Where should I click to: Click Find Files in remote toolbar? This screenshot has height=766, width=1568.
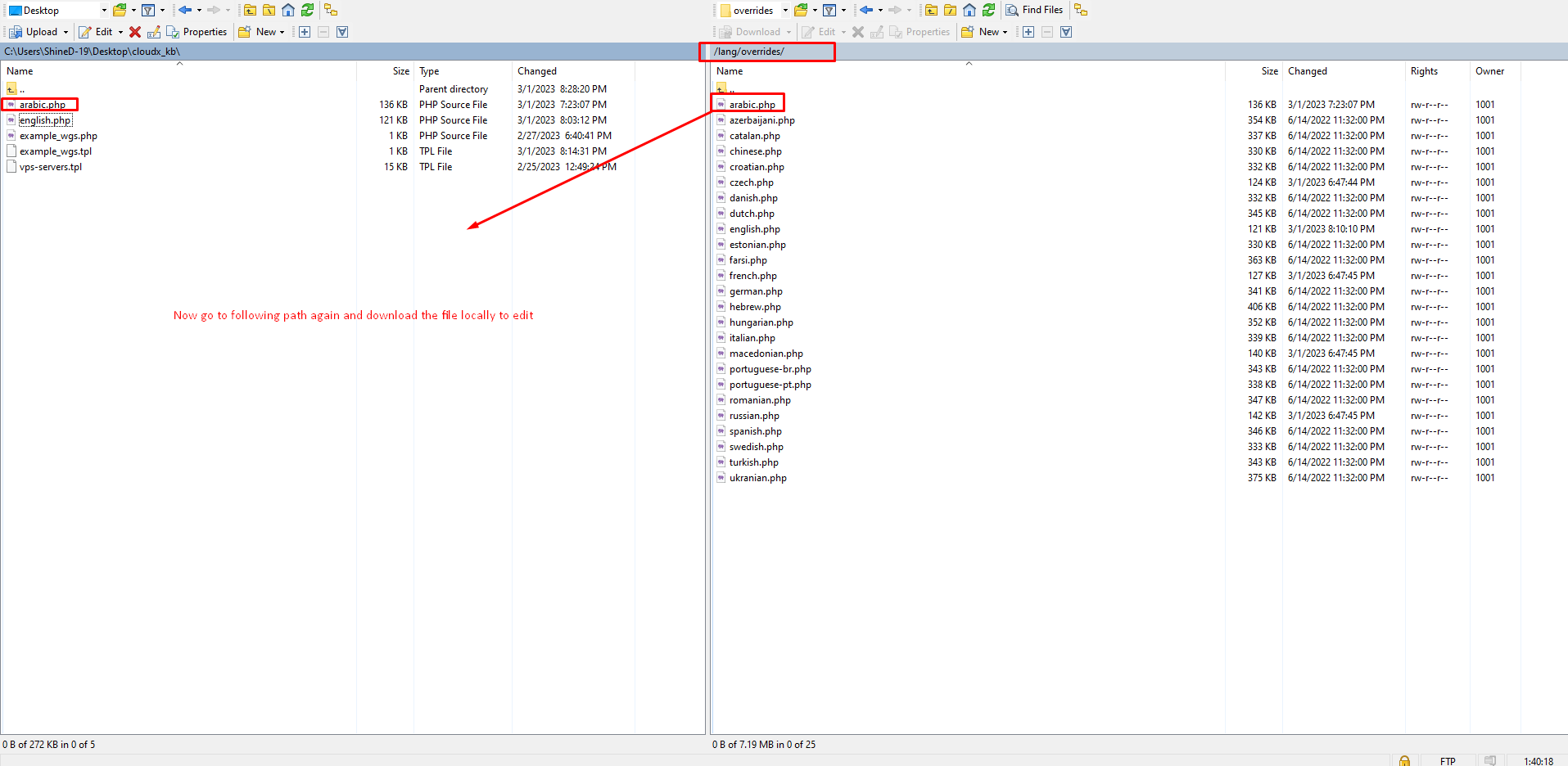click(1034, 10)
